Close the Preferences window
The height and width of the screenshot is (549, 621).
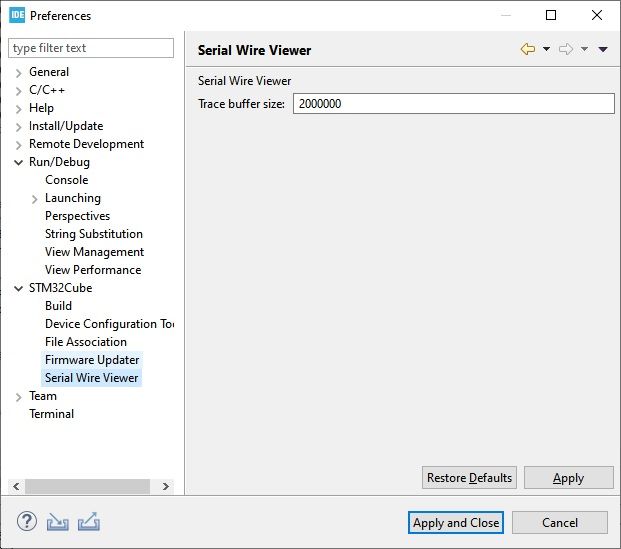[597, 15]
